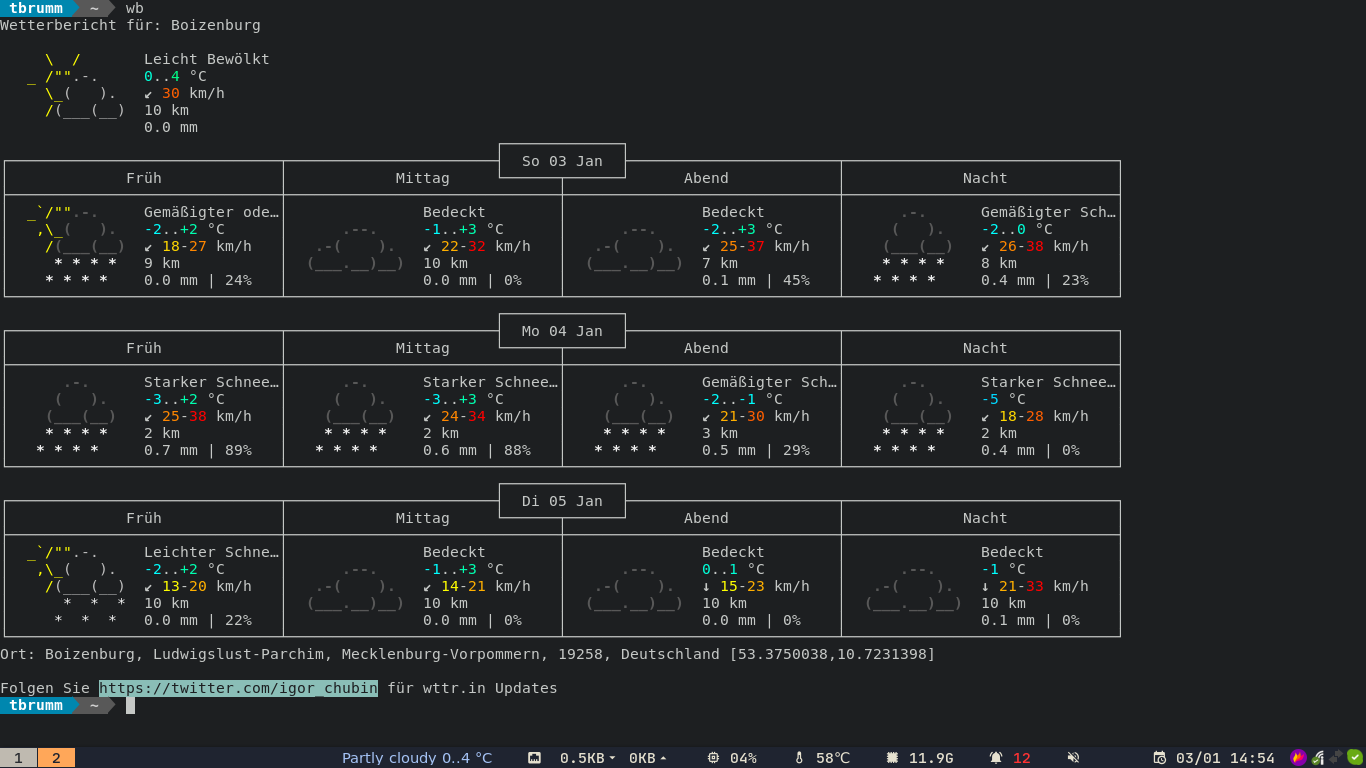1366x768 pixels.
Task: Open the twitter.com/igor_chubin link
Action: click(x=238, y=688)
